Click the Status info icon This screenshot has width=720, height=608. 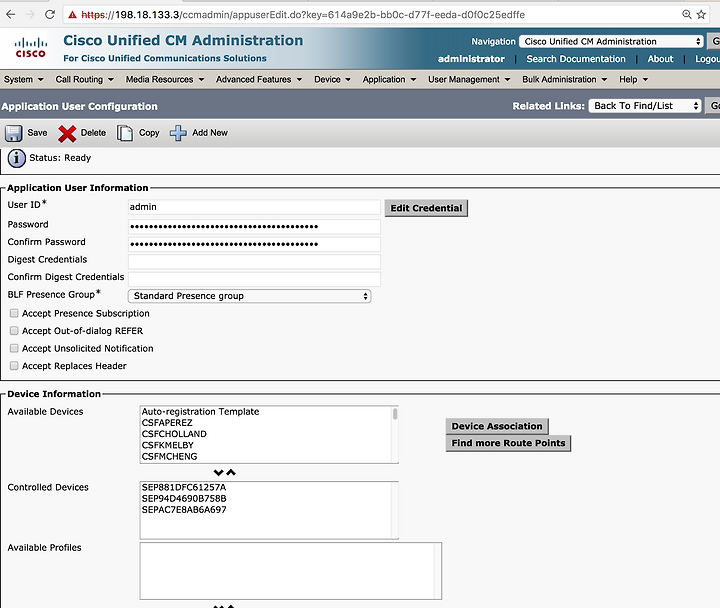tap(17, 158)
